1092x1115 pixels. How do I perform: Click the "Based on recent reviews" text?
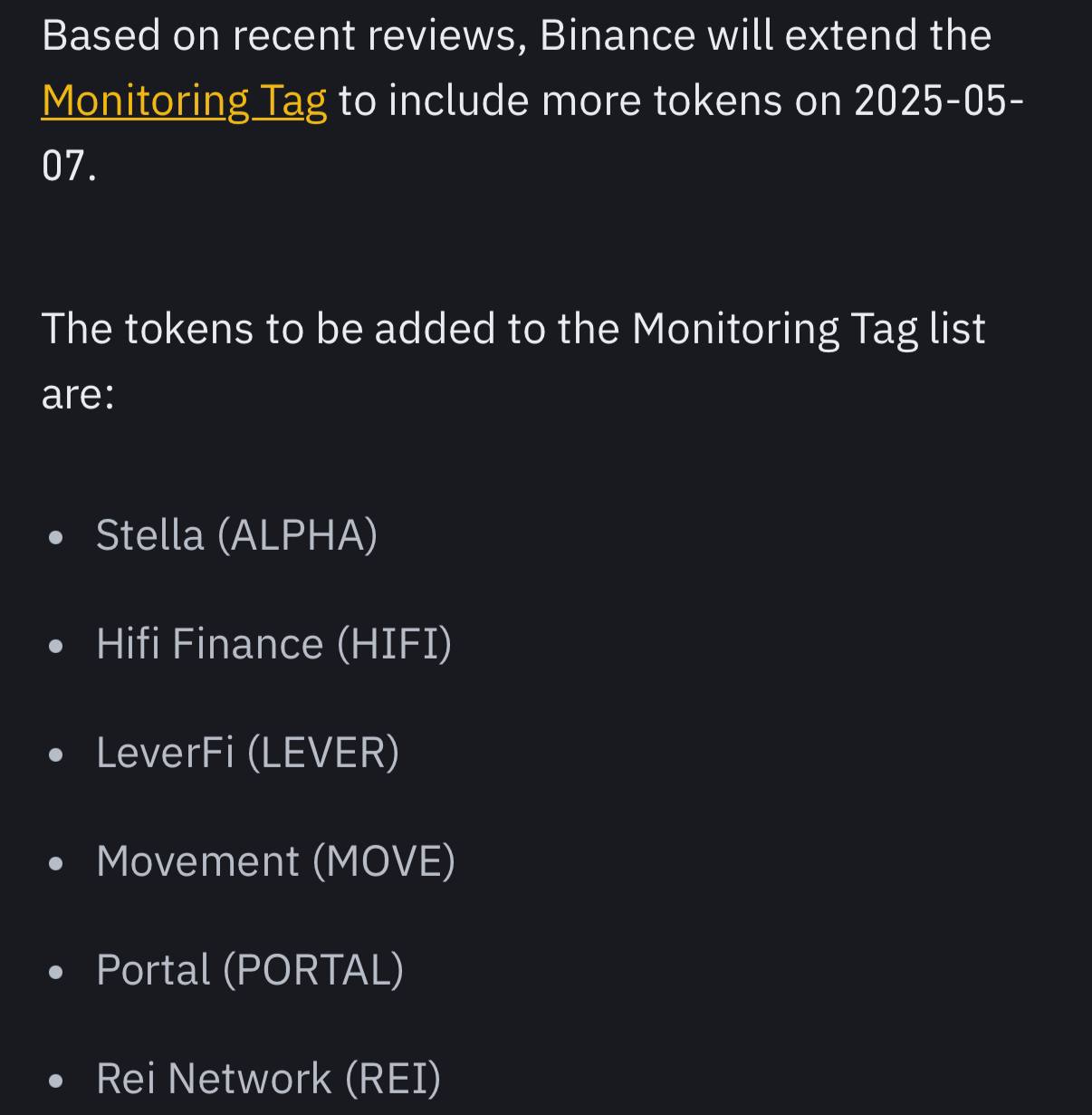click(284, 36)
